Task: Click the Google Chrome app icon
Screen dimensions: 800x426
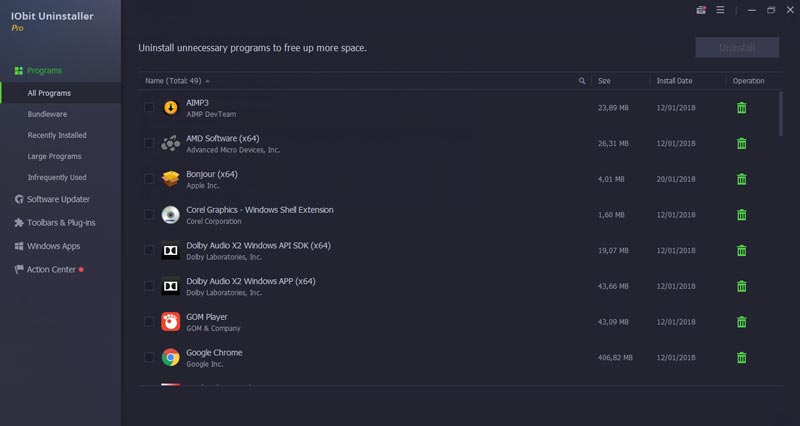Action: (170, 358)
